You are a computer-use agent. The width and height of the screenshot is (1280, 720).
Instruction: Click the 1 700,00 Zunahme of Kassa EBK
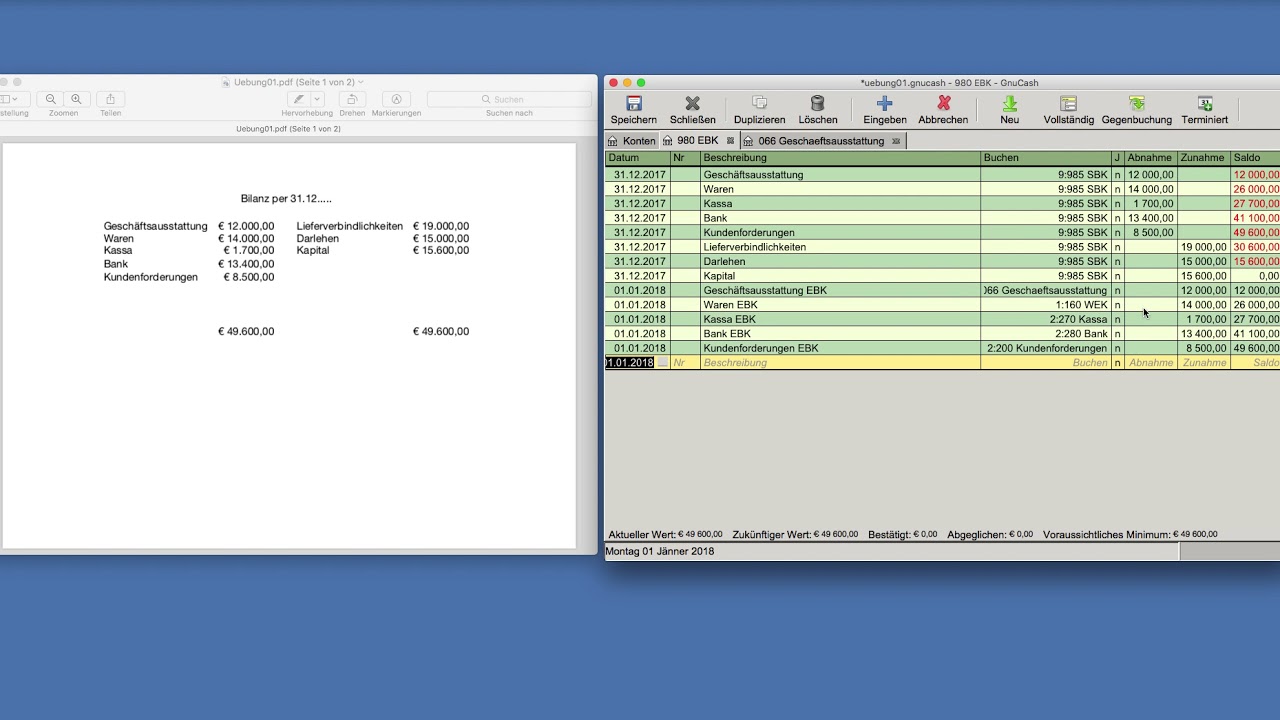pyautogui.click(x=1203, y=320)
